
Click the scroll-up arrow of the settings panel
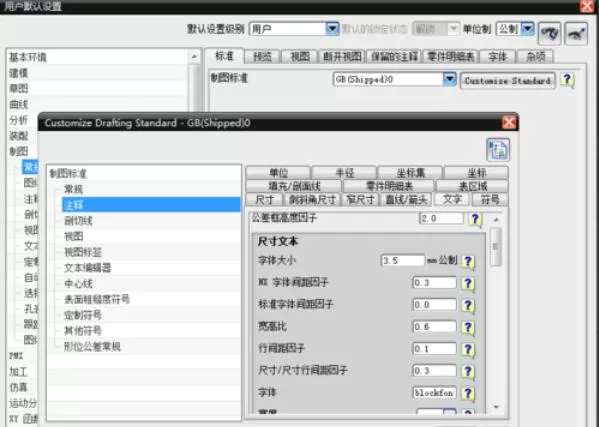[x=496, y=220]
